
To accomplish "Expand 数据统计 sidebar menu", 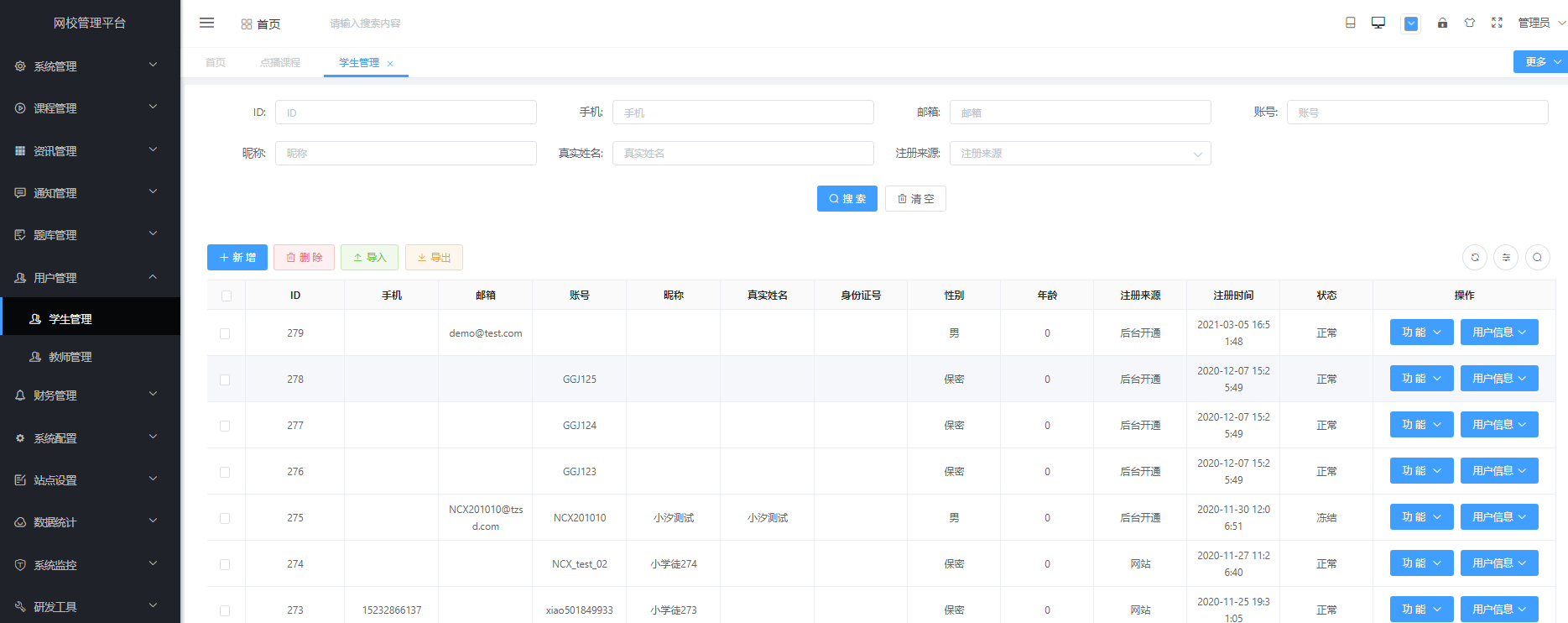I will [x=90, y=521].
